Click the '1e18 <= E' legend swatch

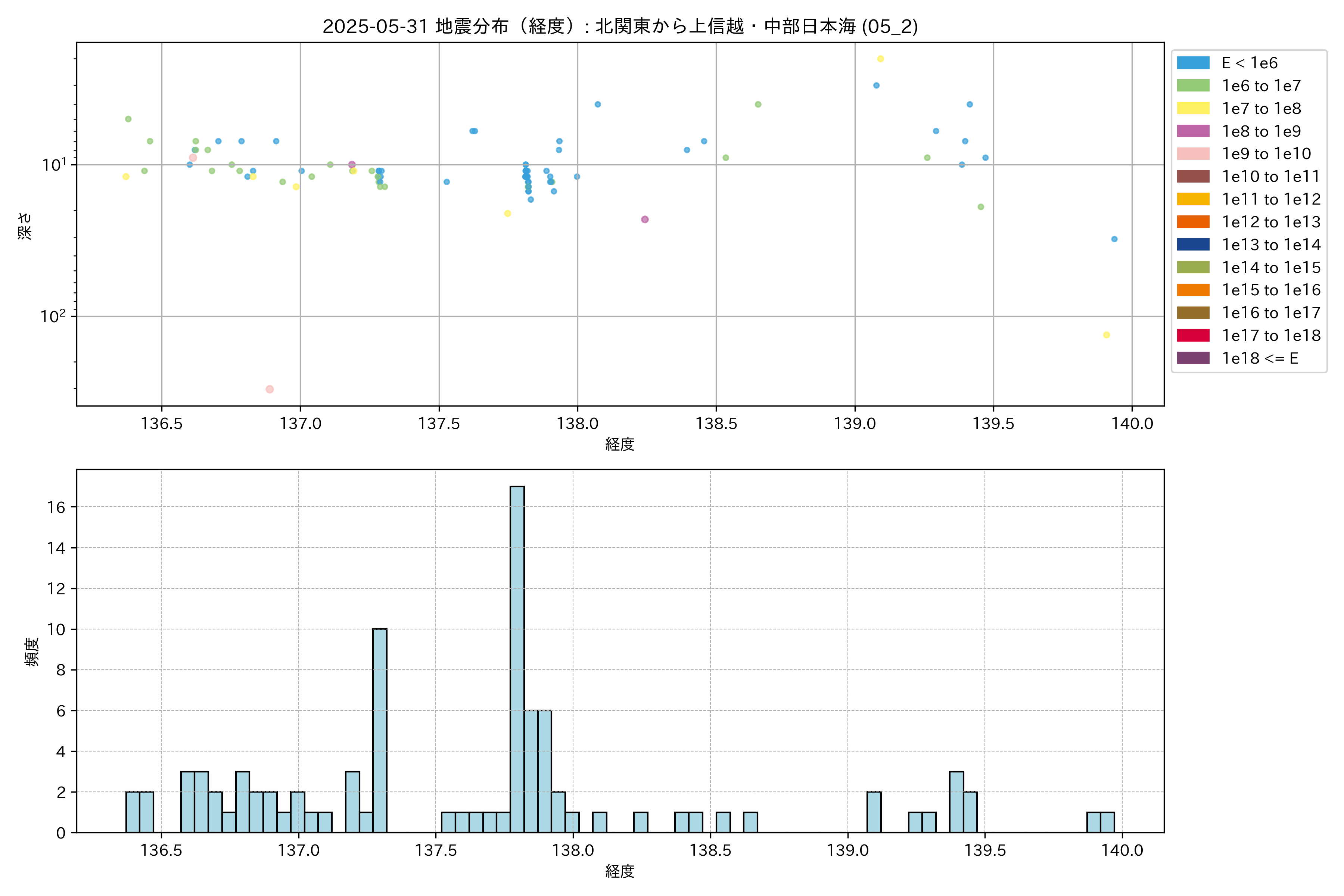pyautogui.click(x=1192, y=358)
